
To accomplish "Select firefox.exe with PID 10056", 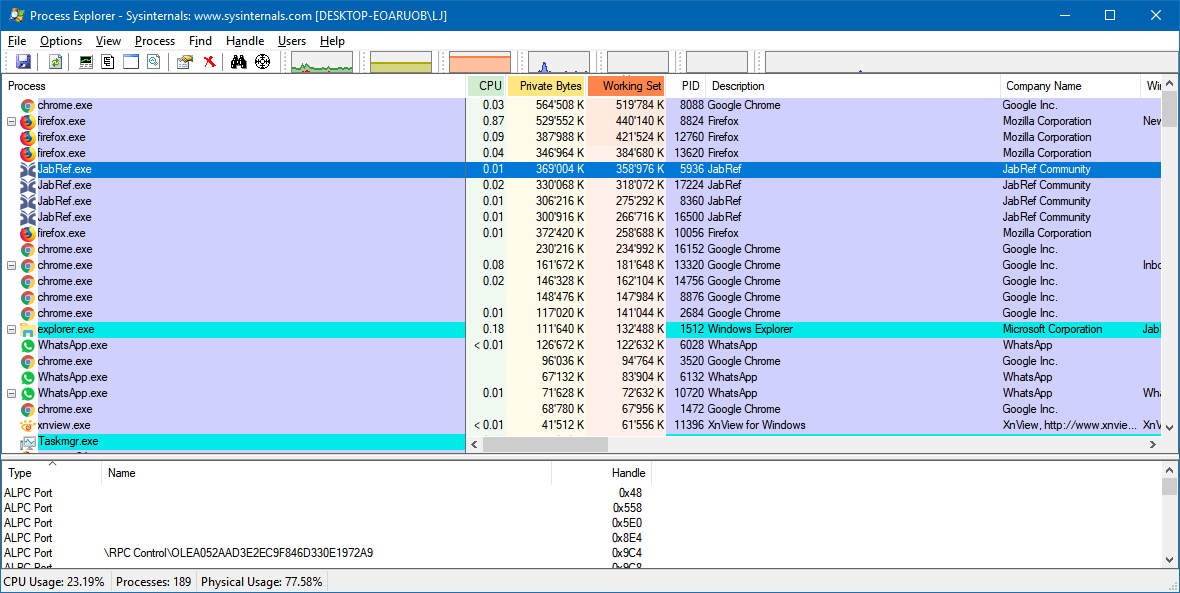I will (x=581, y=233).
